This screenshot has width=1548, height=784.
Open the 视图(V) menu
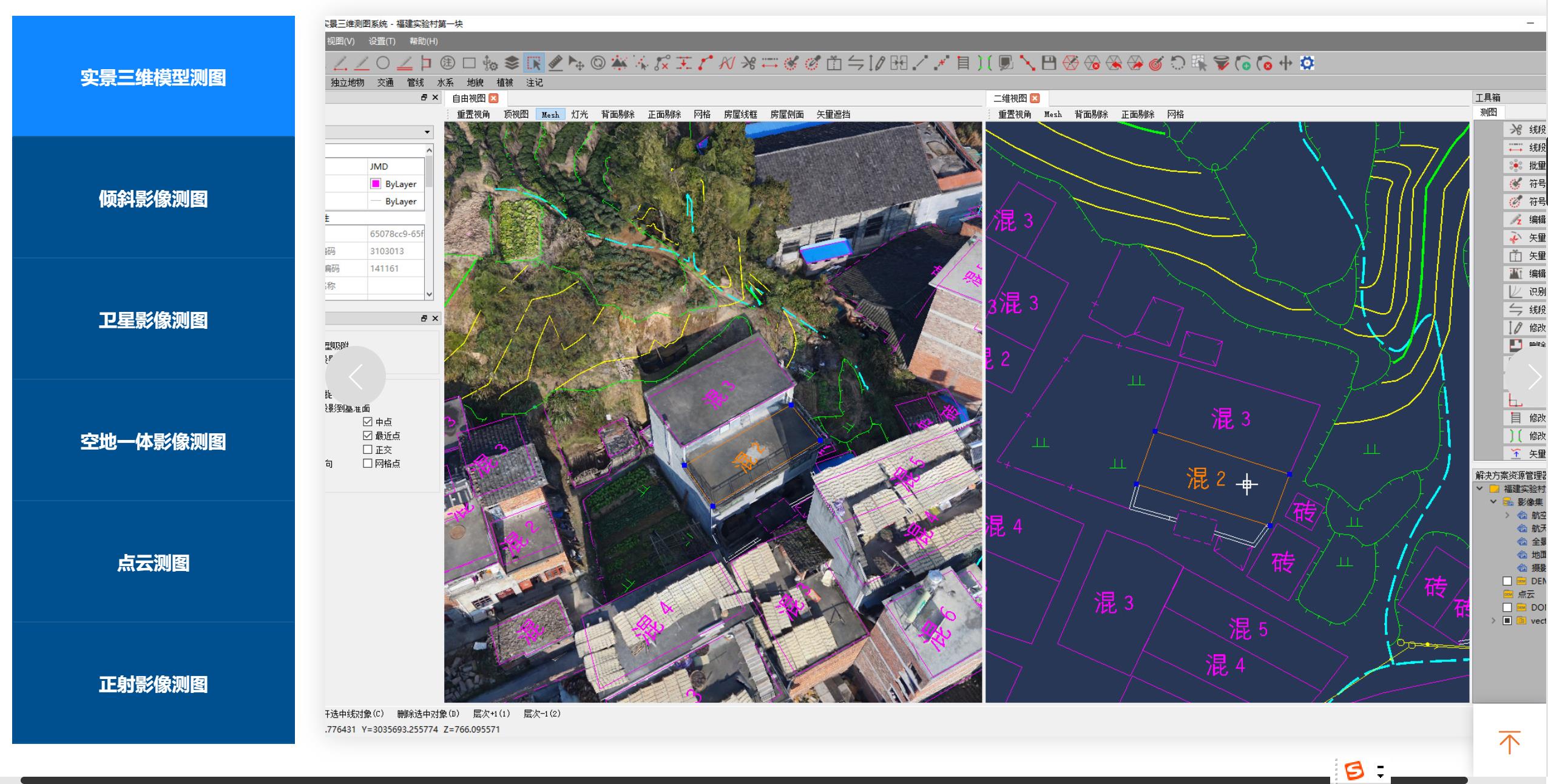click(x=340, y=41)
